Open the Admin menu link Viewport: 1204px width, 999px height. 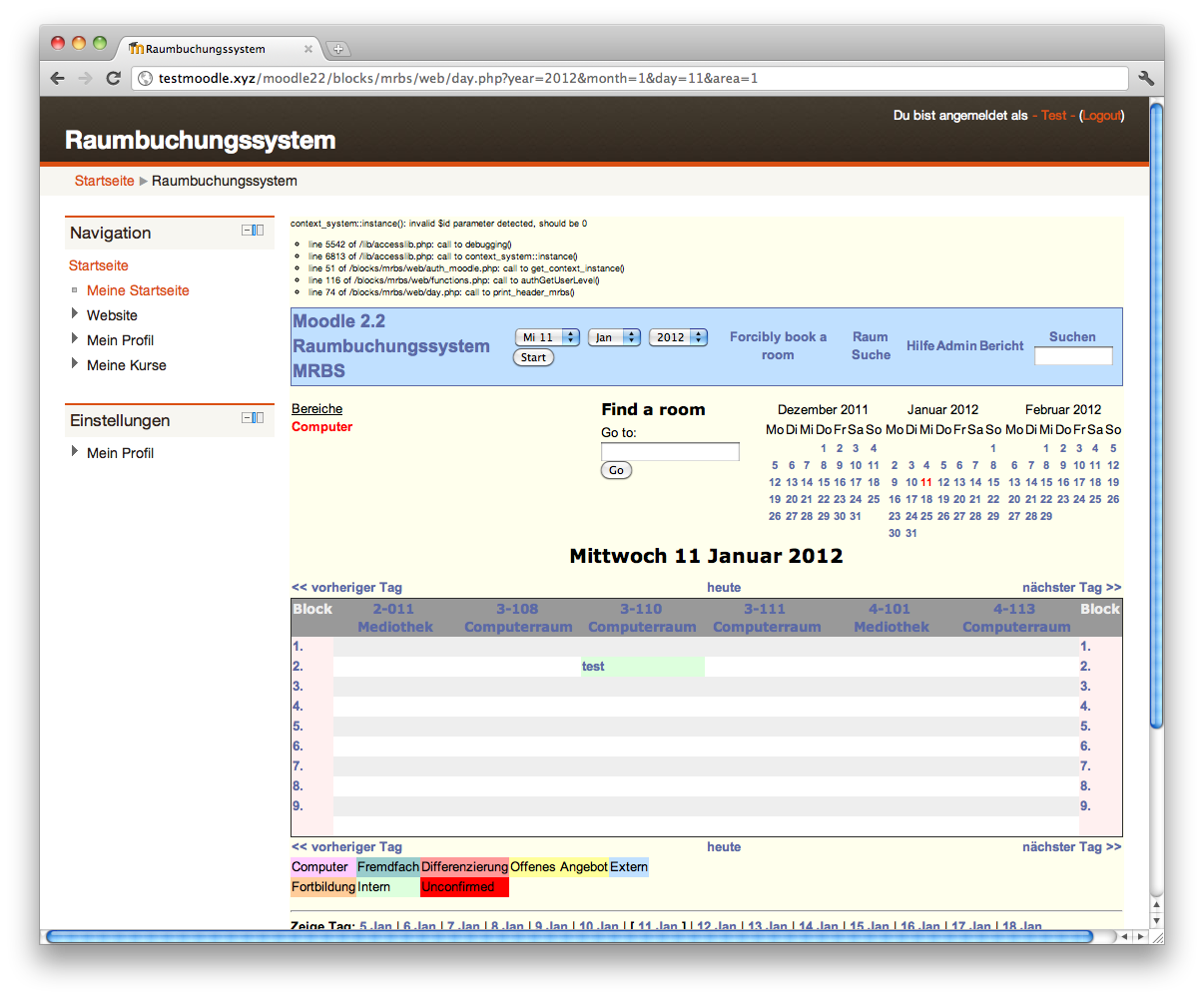(x=956, y=345)
